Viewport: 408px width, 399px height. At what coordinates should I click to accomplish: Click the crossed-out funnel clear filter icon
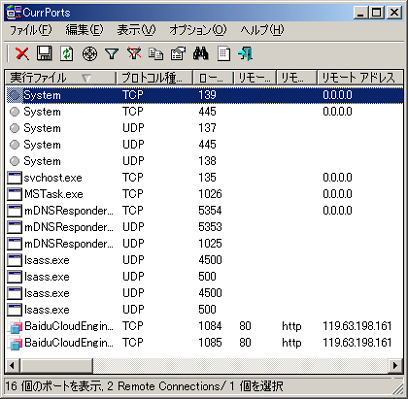click(x=134, y=53)
